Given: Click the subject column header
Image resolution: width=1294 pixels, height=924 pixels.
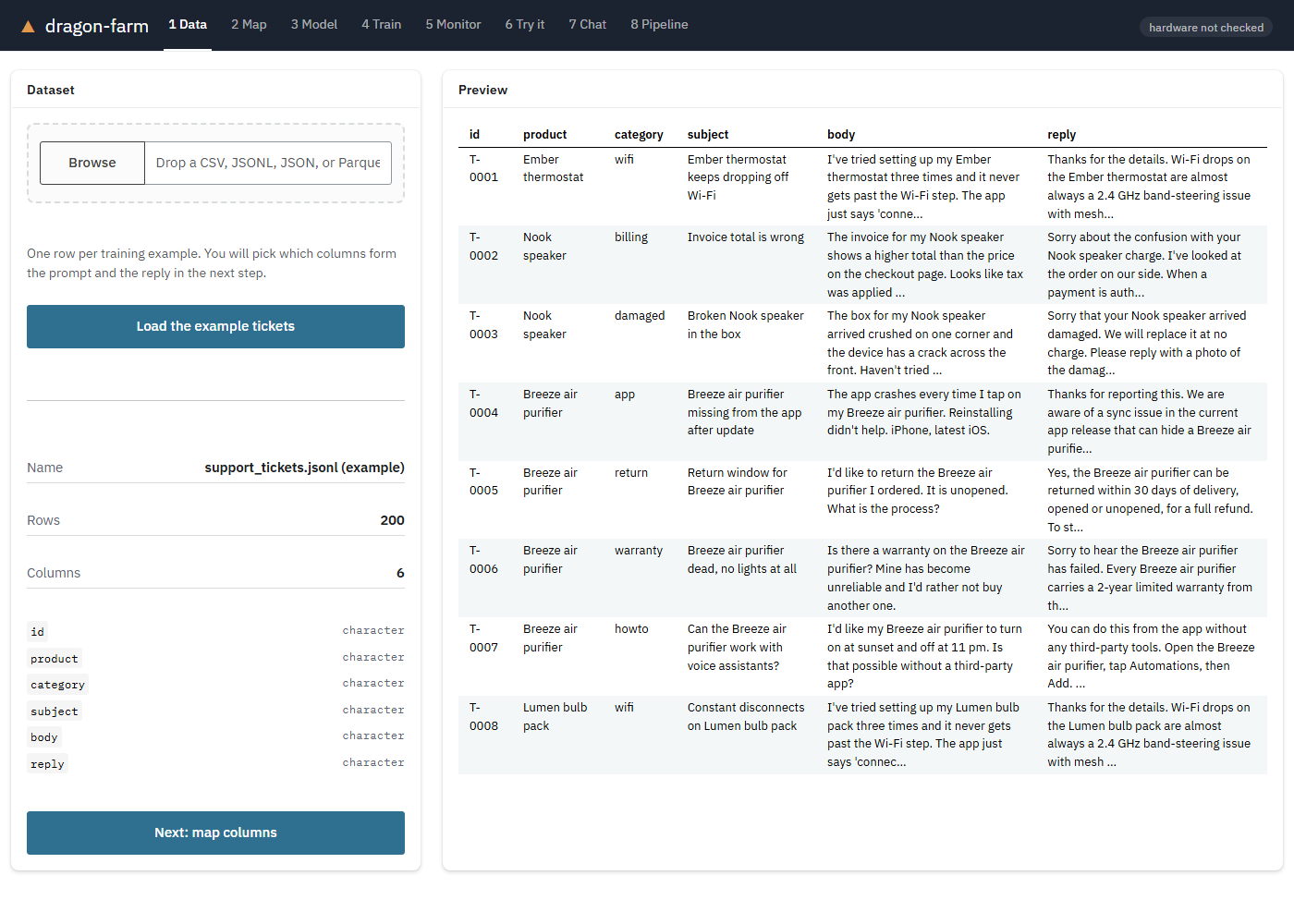Looking at the screenshot, I should pyautogui.click(x=708, y=135).
